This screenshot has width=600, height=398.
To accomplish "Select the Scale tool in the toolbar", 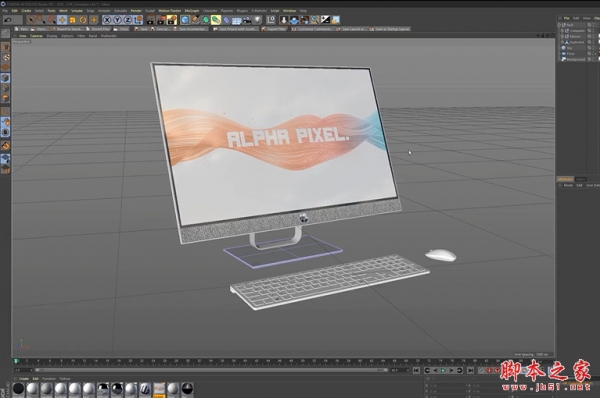I will [72, 20].
